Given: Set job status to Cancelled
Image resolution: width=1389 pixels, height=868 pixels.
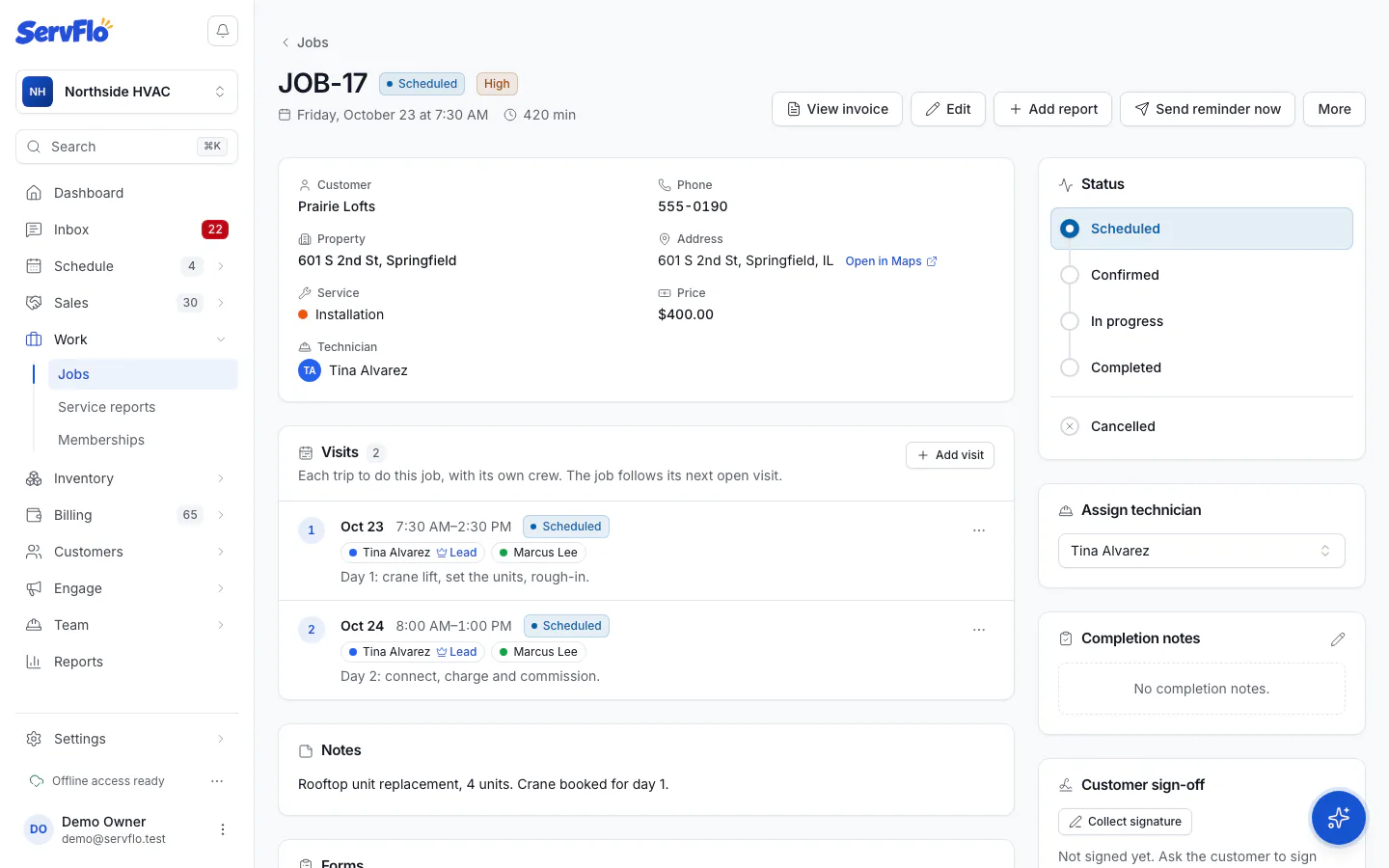Looking at the screenshot, I should point(1201,426).
